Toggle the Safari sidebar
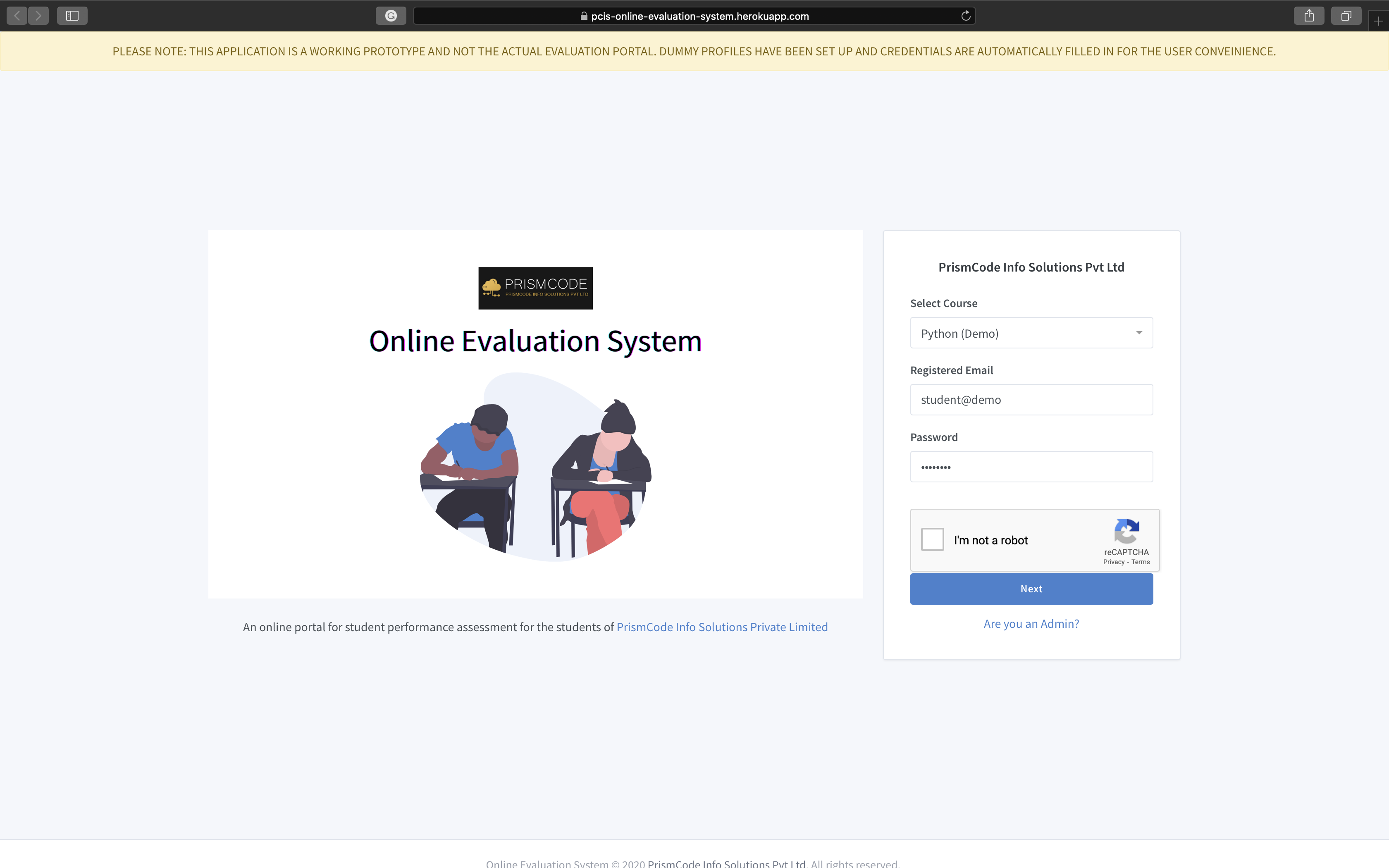Image resolution: width=1389 pixels, height=868 pixels. tap(72, 16)
